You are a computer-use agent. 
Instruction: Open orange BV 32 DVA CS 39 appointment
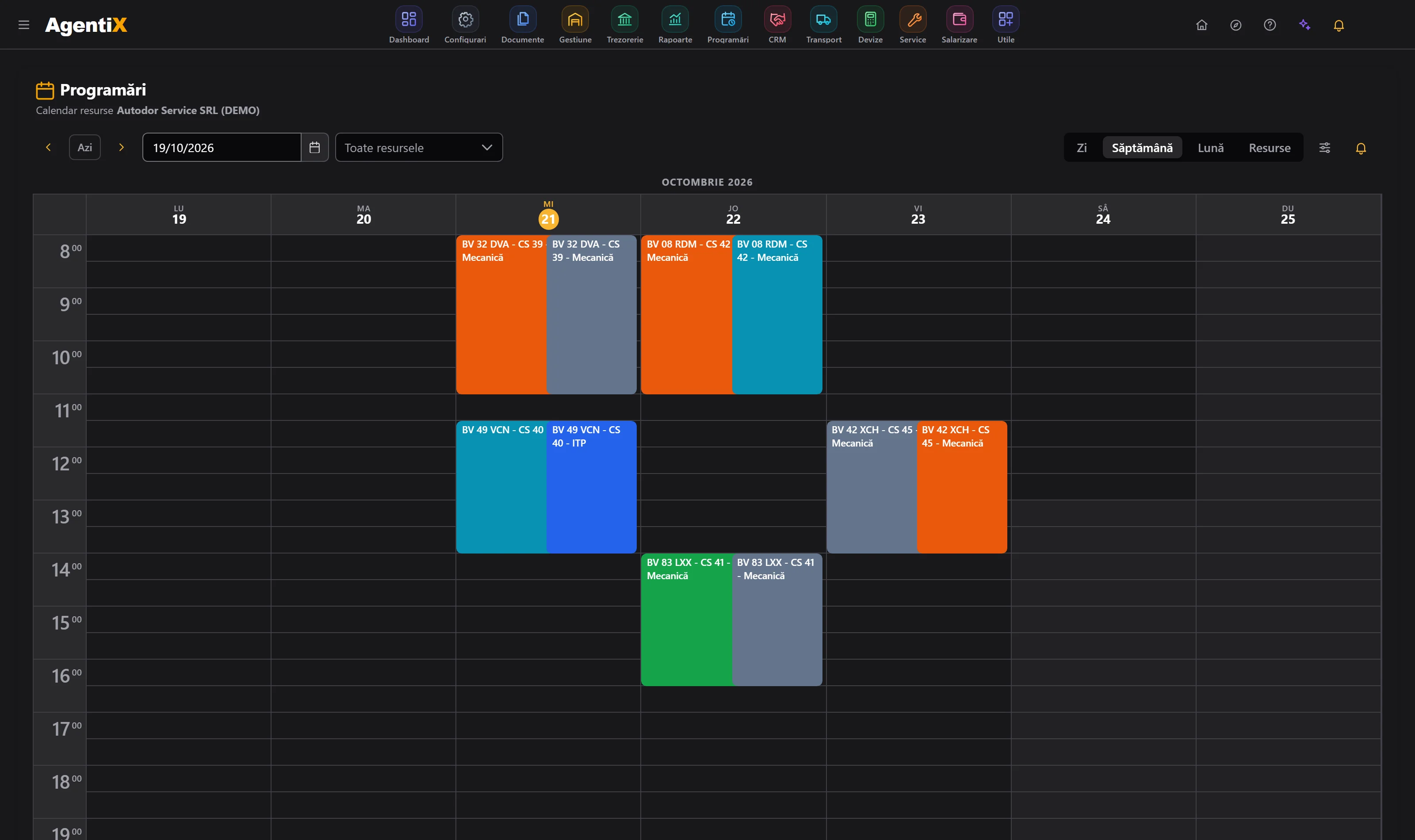(x=501, y=315)
